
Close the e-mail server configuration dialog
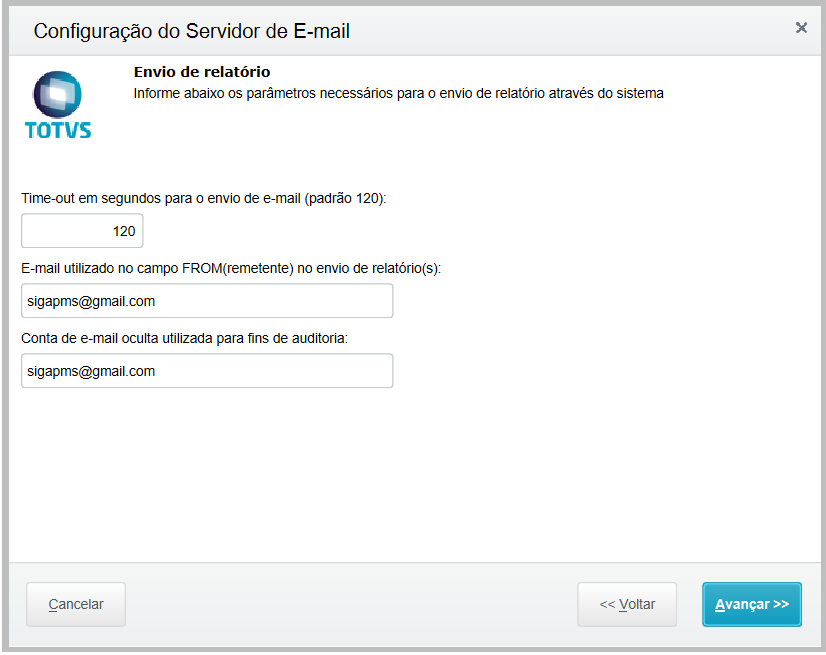801,27
